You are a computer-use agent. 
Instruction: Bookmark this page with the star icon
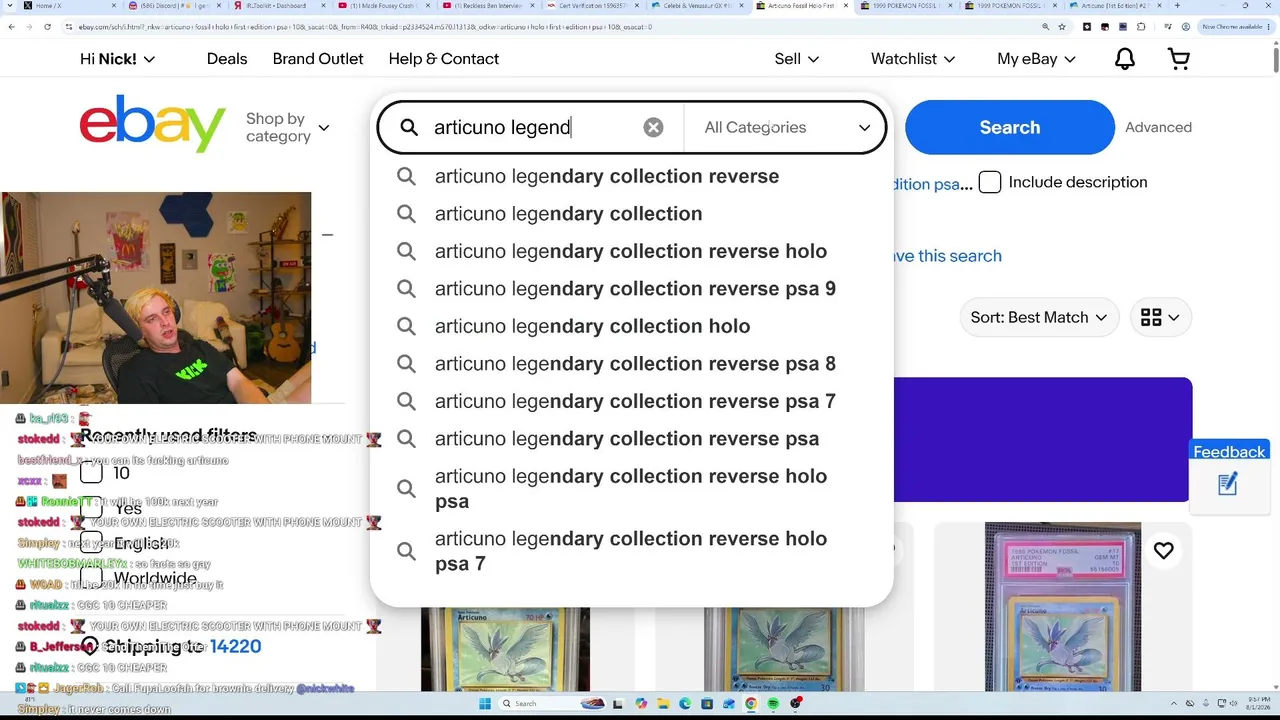(x=1063, y=26)
